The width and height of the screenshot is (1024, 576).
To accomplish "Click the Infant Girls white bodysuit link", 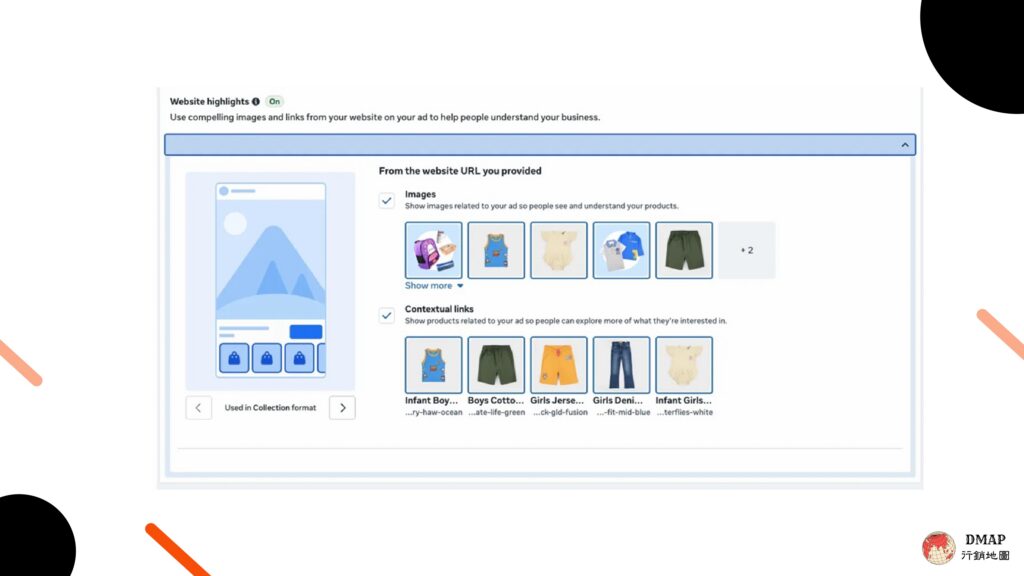I will point(684,377).
